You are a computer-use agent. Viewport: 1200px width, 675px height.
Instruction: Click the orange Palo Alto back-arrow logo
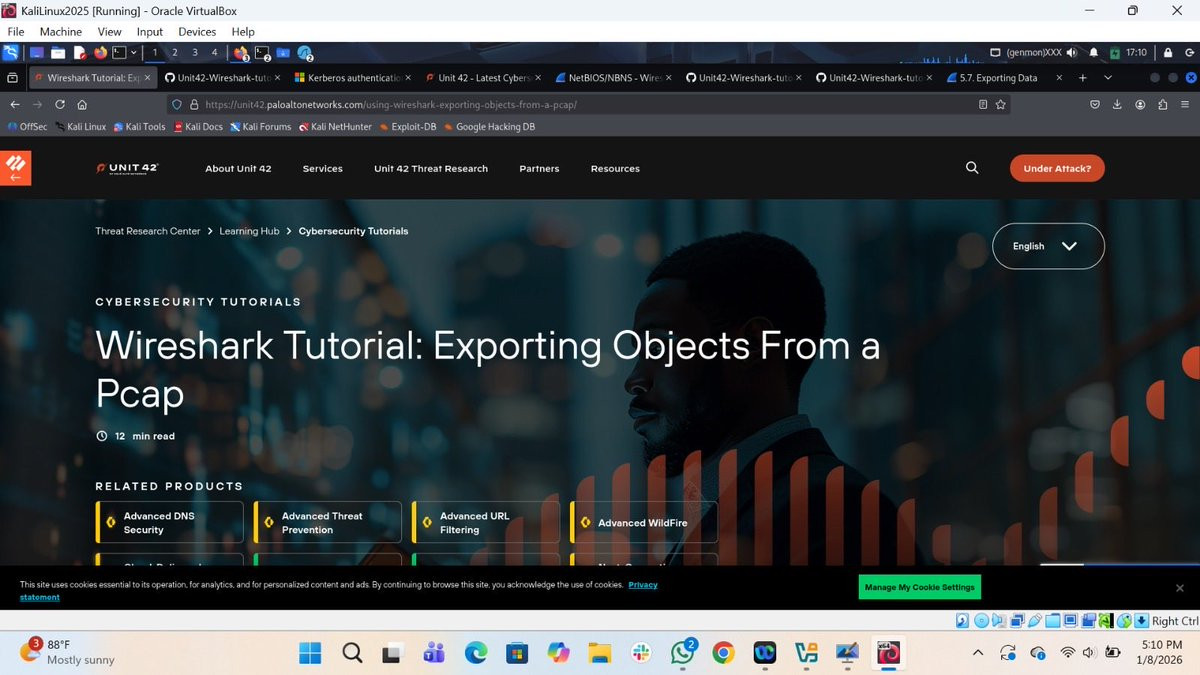(16, 168)
